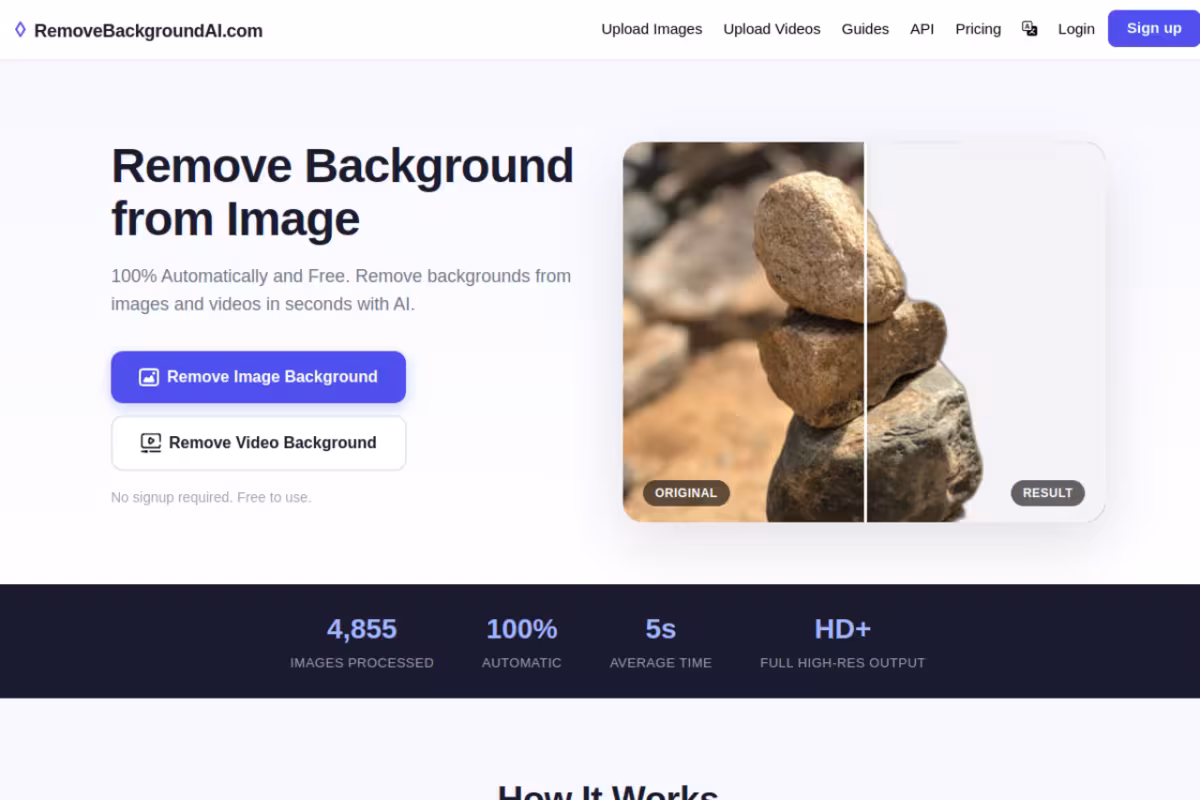Click the HD+ full high-res stat
The image size is (1200, 800).
[x=842, y=642]
